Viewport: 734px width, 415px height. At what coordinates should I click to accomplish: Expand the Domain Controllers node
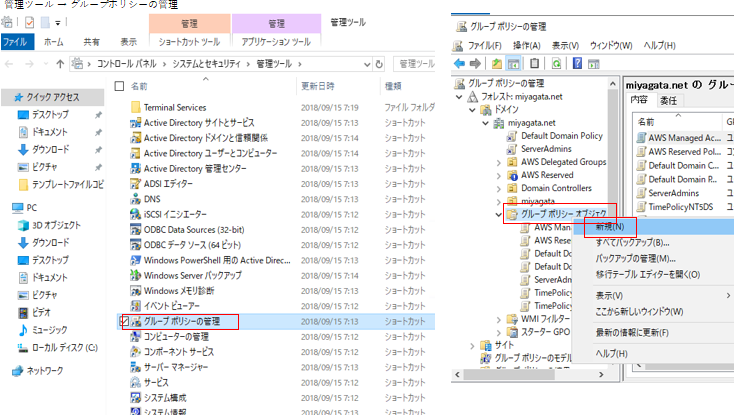499,189
